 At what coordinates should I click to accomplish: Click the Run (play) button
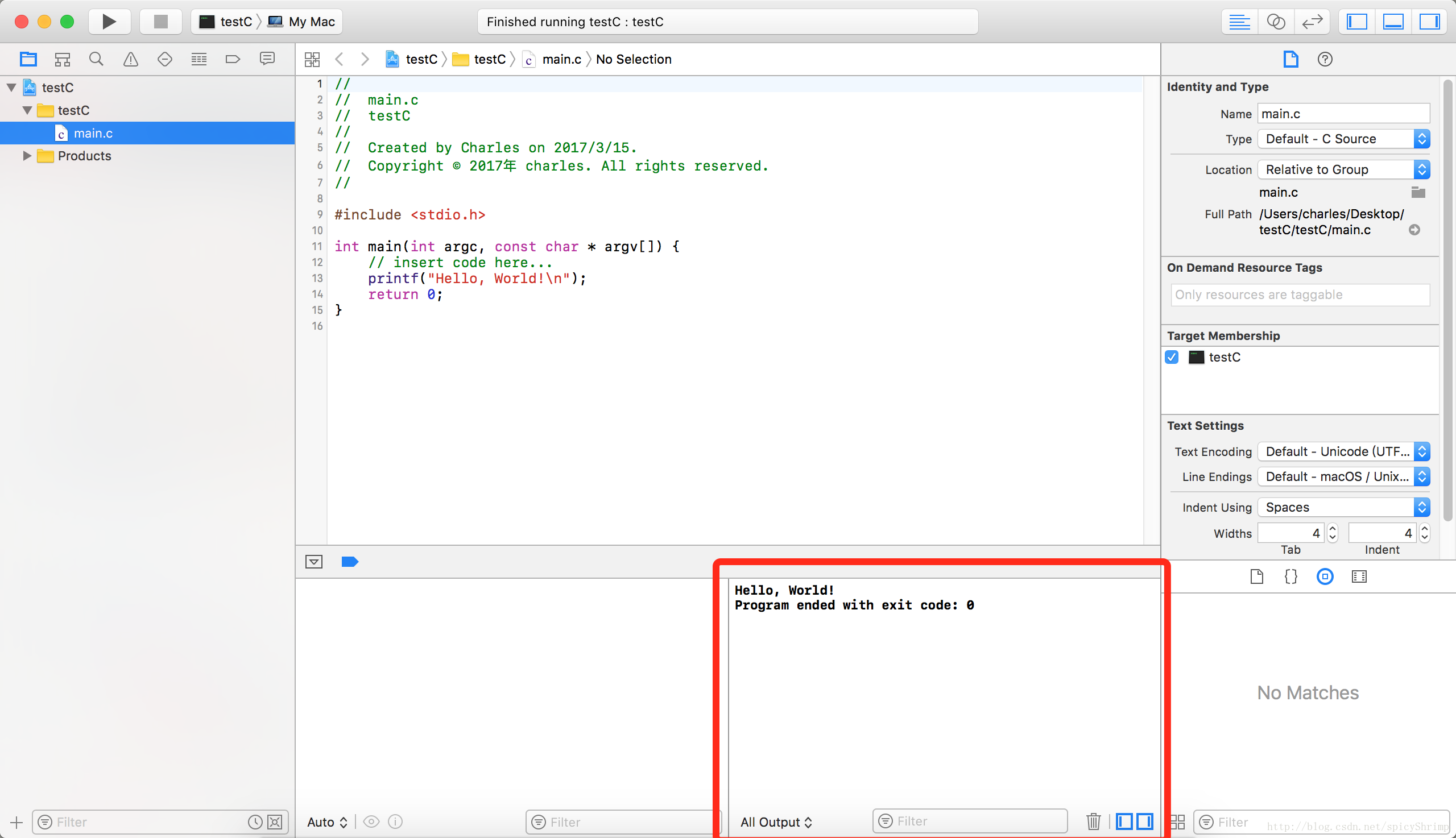(109, 22)
